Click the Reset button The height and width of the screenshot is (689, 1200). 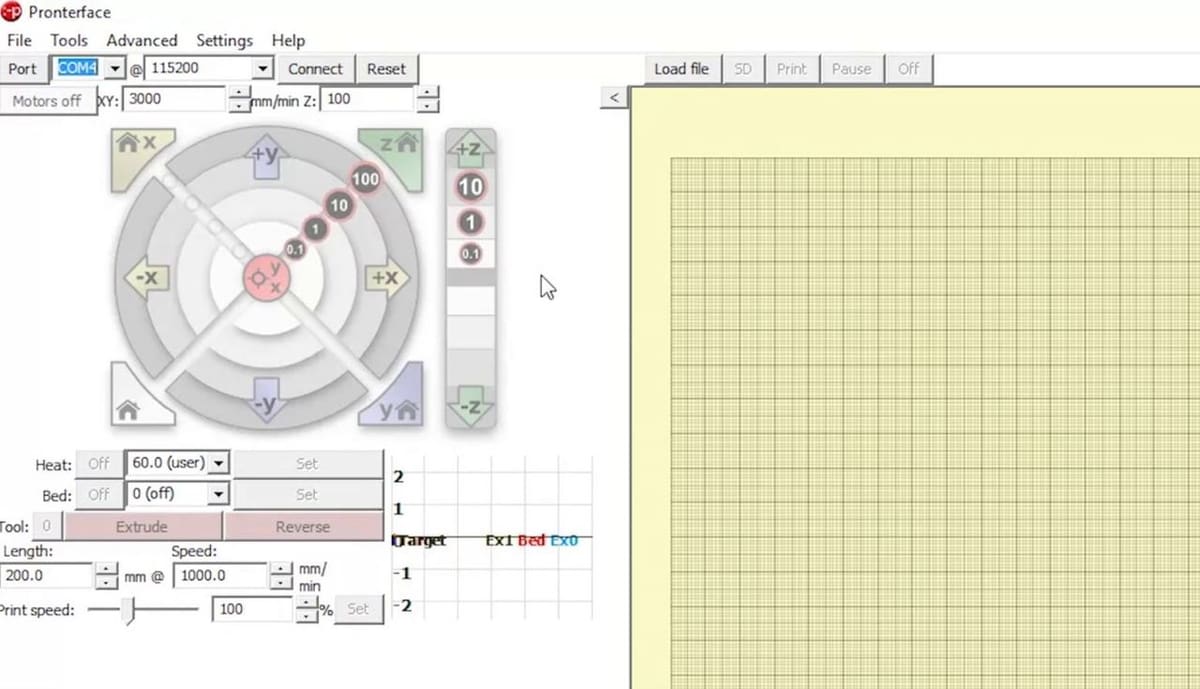(386, 69)
